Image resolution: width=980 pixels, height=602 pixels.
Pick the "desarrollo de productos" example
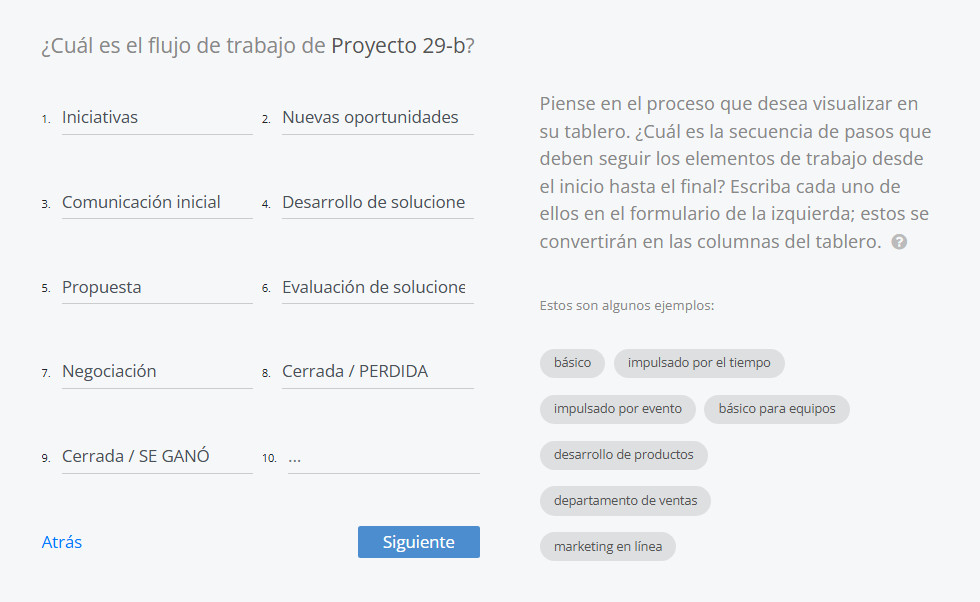point(624,455)
